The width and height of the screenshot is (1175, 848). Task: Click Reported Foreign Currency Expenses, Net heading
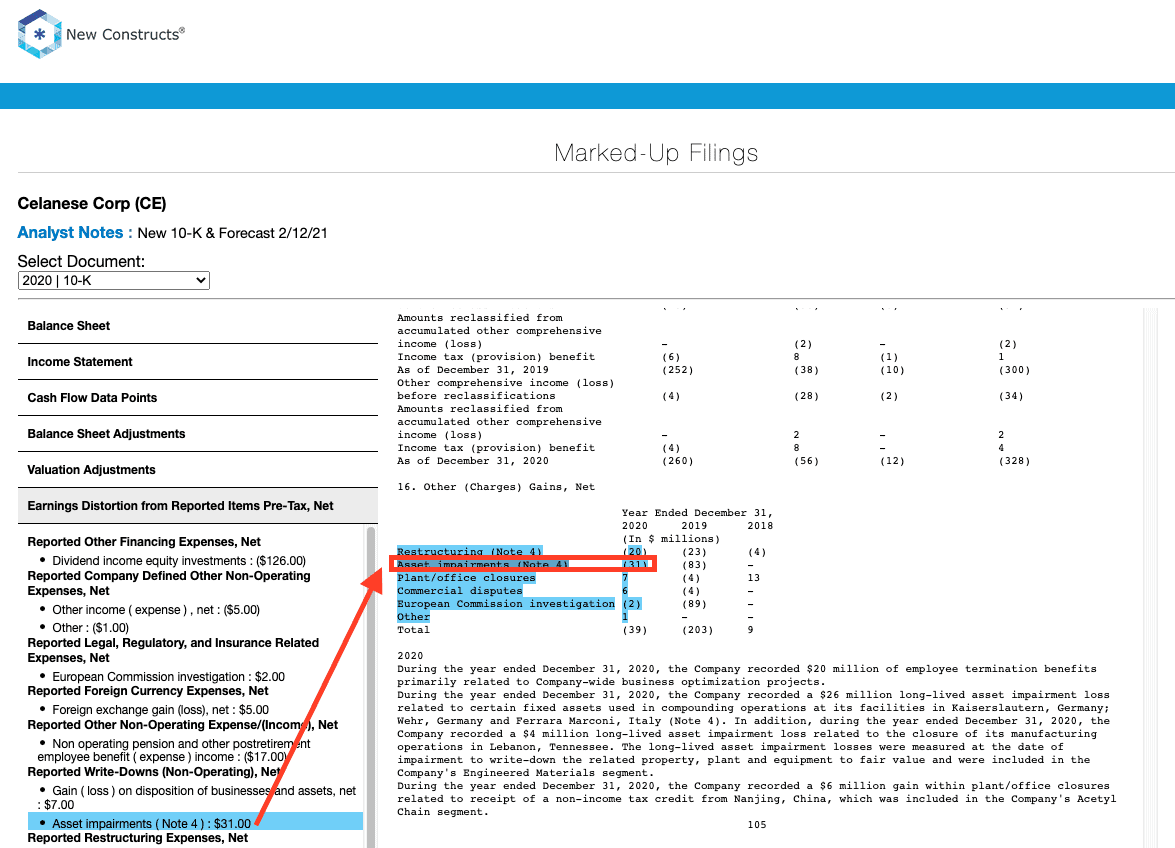pyautogui.click(x=148, y=691)
